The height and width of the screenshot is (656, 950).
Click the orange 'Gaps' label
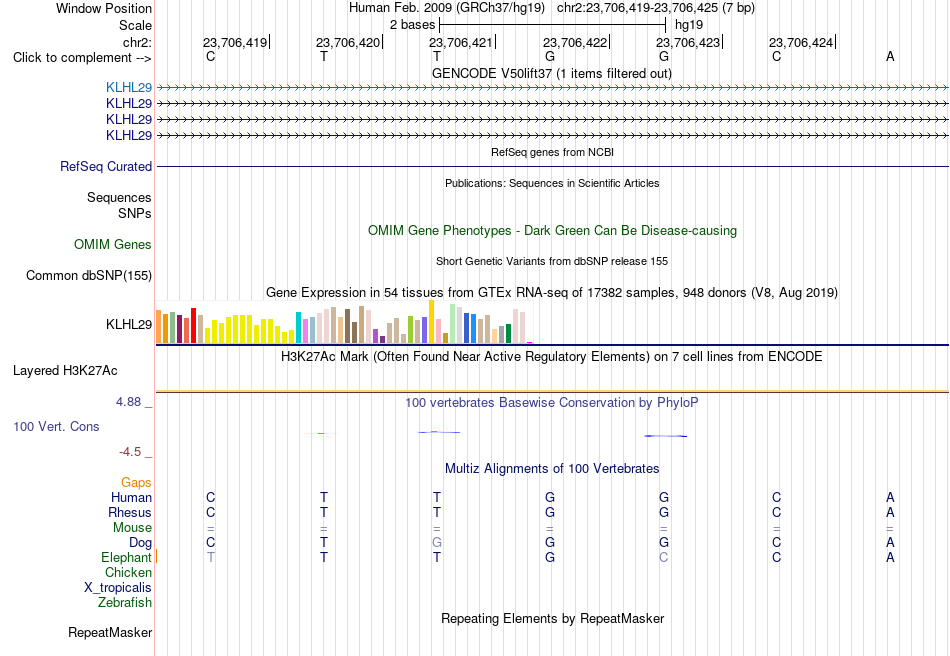pyautogui.click(x=136, y=483)
